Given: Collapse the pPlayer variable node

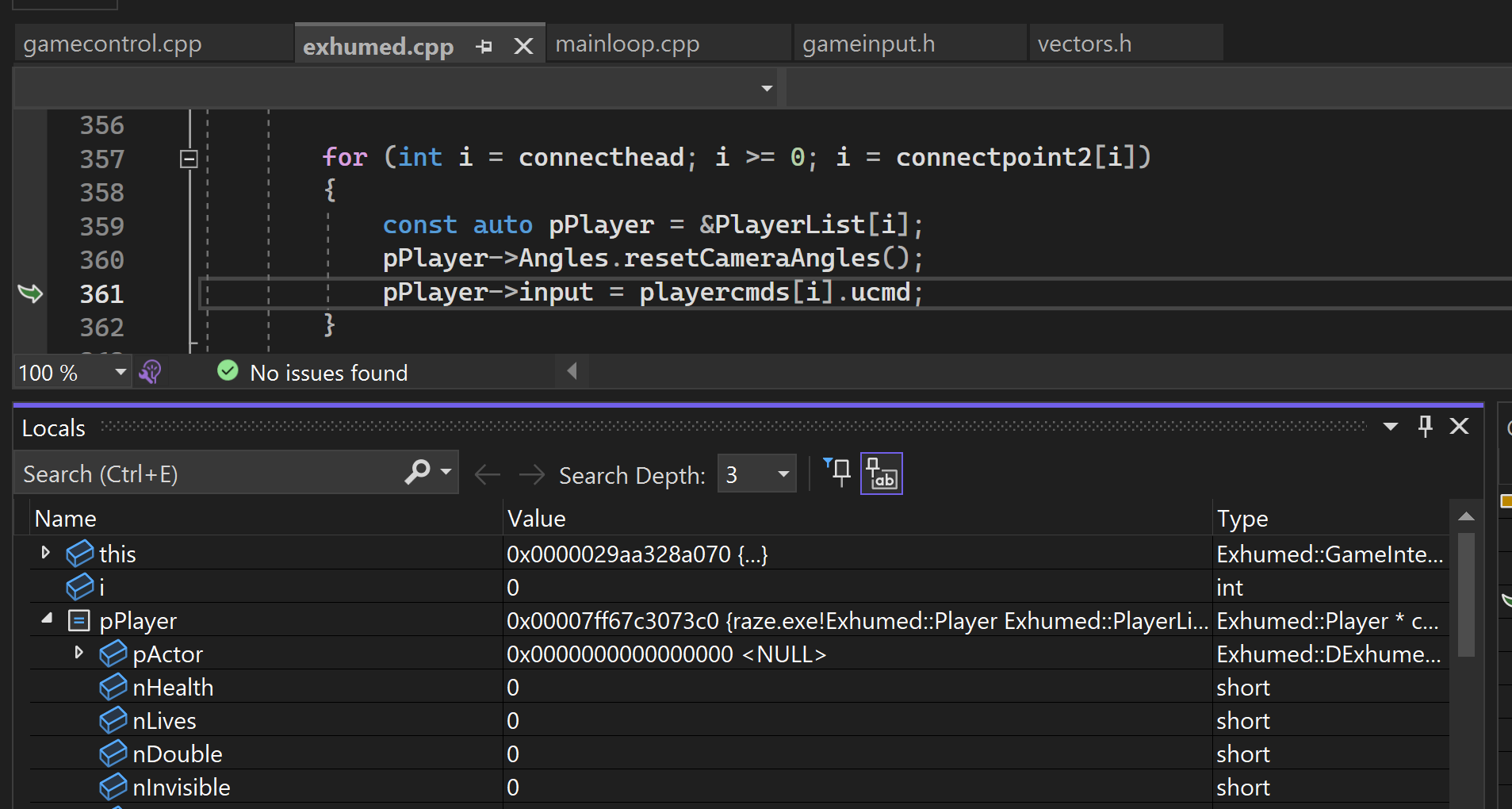Looking at the screenshot, I should click(x=47, y=619).
